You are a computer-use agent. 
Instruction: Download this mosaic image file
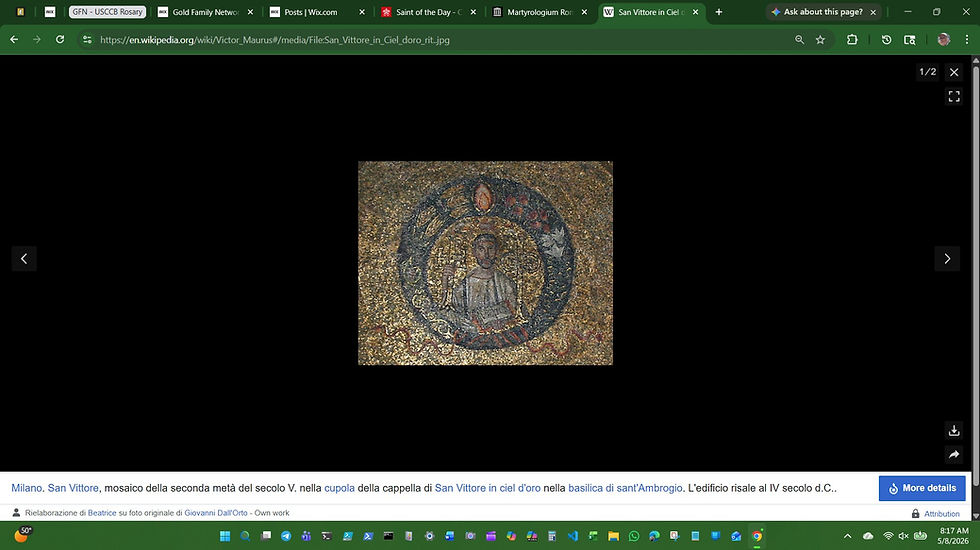point(954,431)
